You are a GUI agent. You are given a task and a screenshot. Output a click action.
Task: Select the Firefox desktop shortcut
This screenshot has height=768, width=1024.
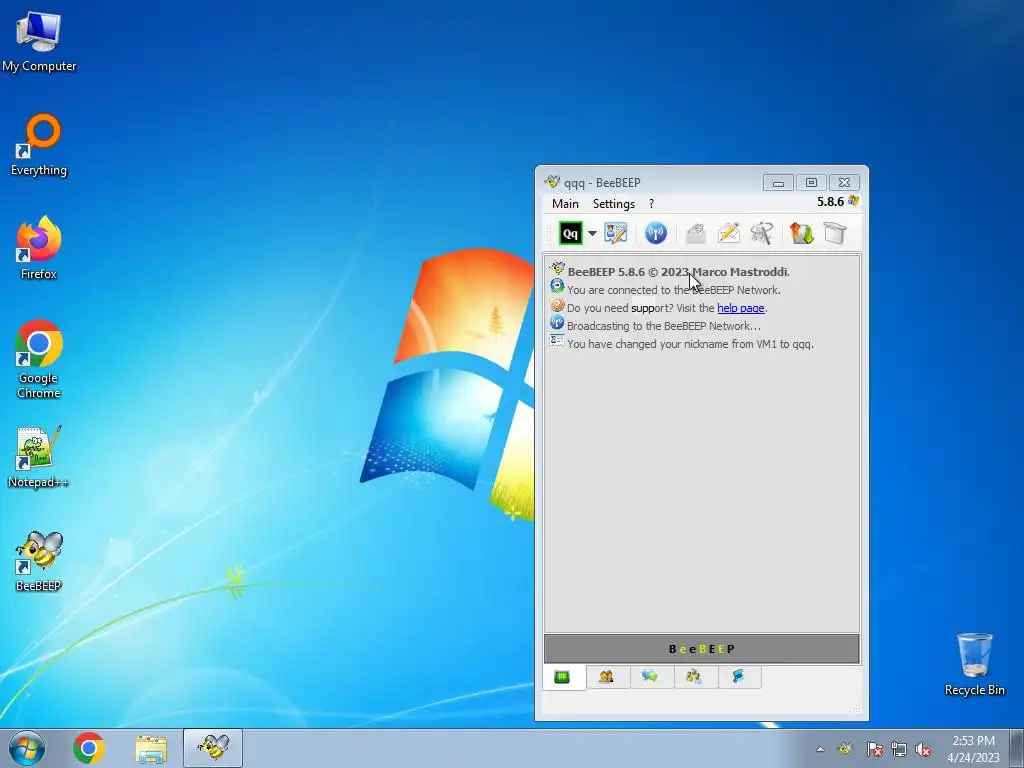coord(39,248)
